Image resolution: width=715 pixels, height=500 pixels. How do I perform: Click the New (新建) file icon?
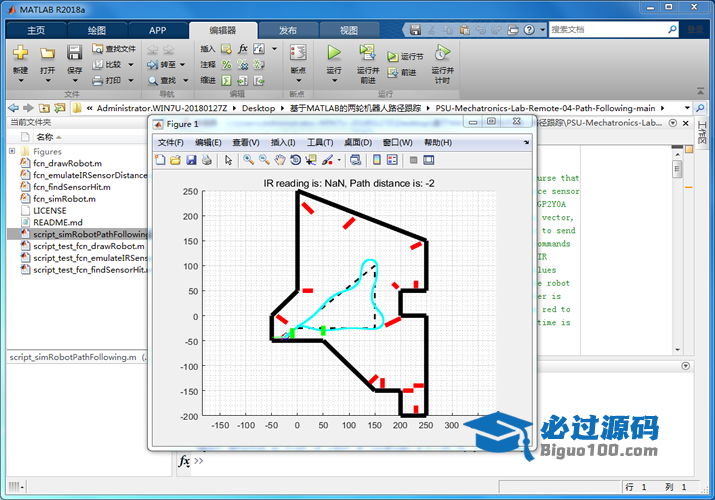pos(20,53)
